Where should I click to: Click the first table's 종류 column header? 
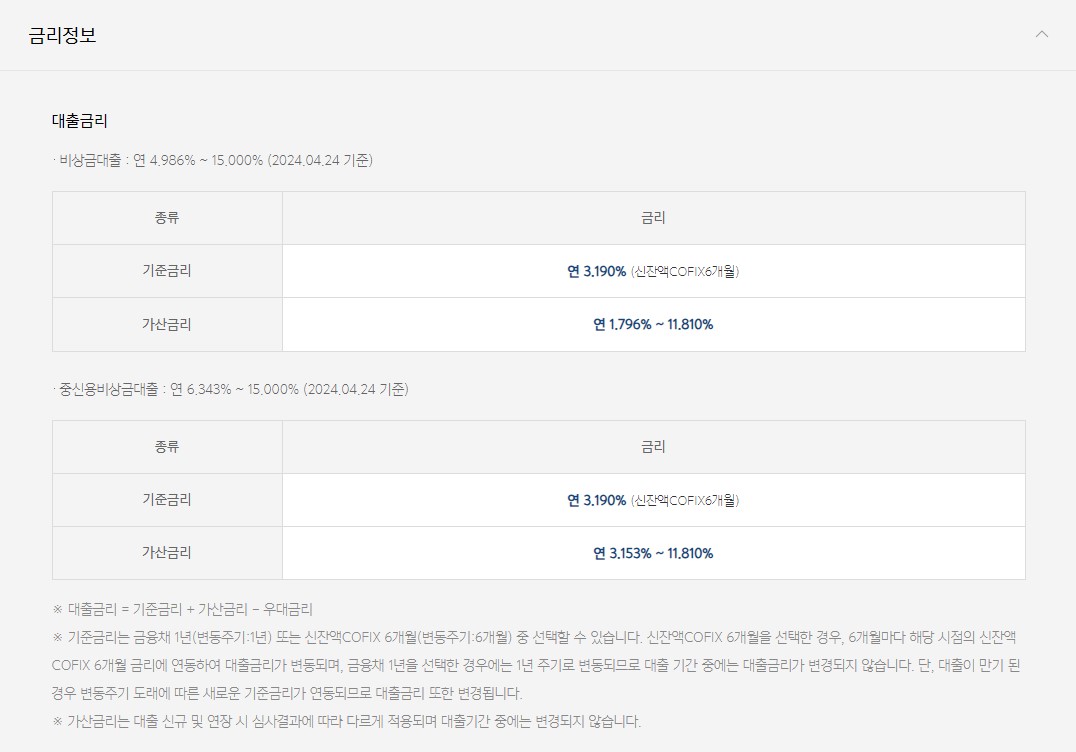167,217
